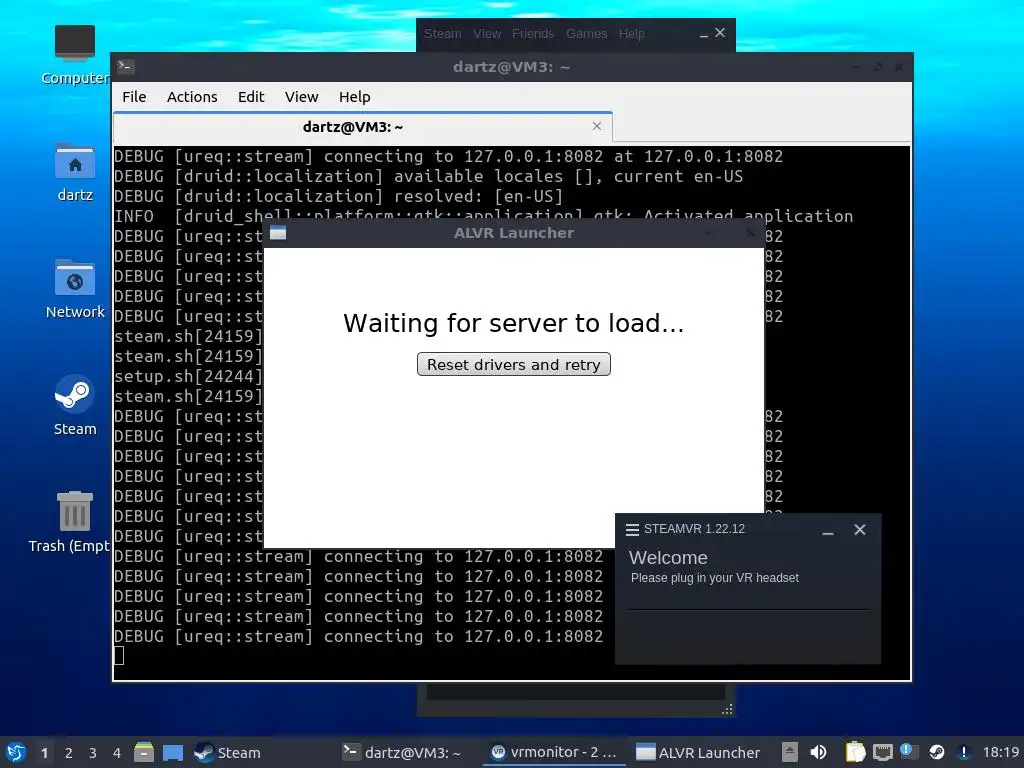Select the Computer desktop icon
The height and width of the screenshot is (768, 1024).
[74, 56]
